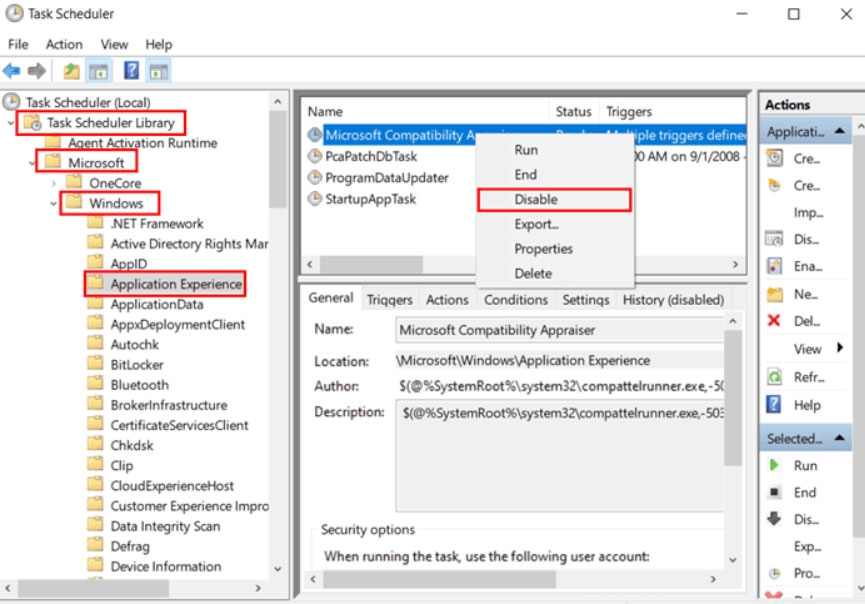Viewport: 865px width, 604px height.
Task: Open the Help menu in the menu bar
Action: (x=159, y=44)
